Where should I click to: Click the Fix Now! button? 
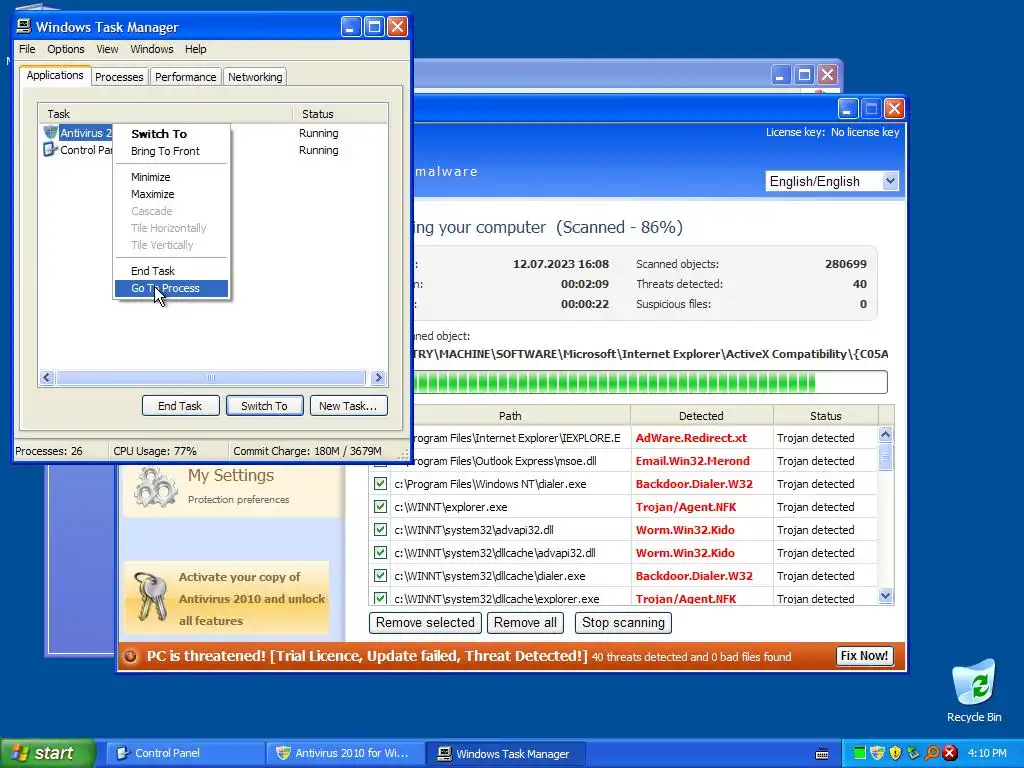pos(864,656)
